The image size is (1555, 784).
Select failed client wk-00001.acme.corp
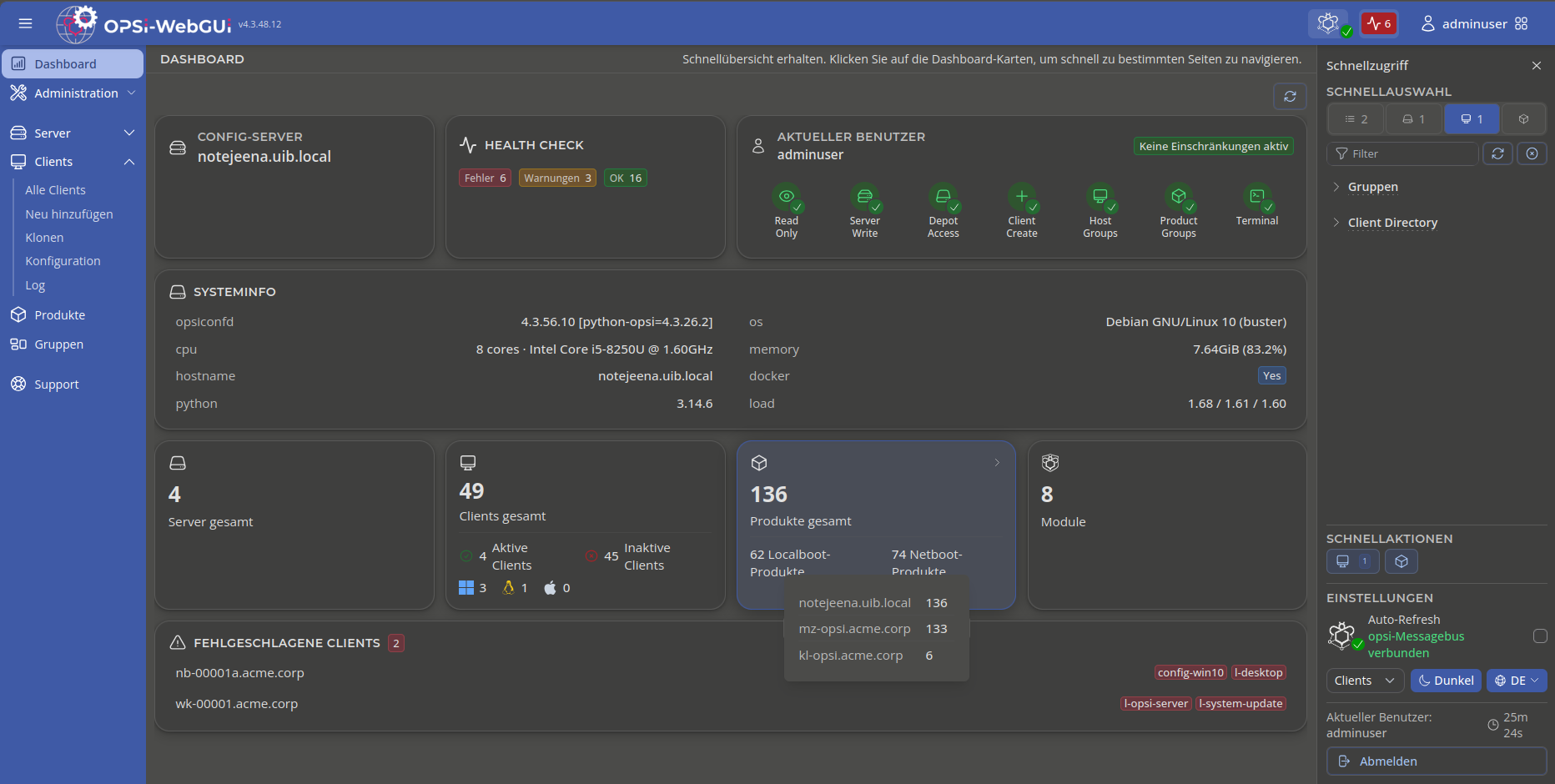pyautogui.click(x=236, y=704)
